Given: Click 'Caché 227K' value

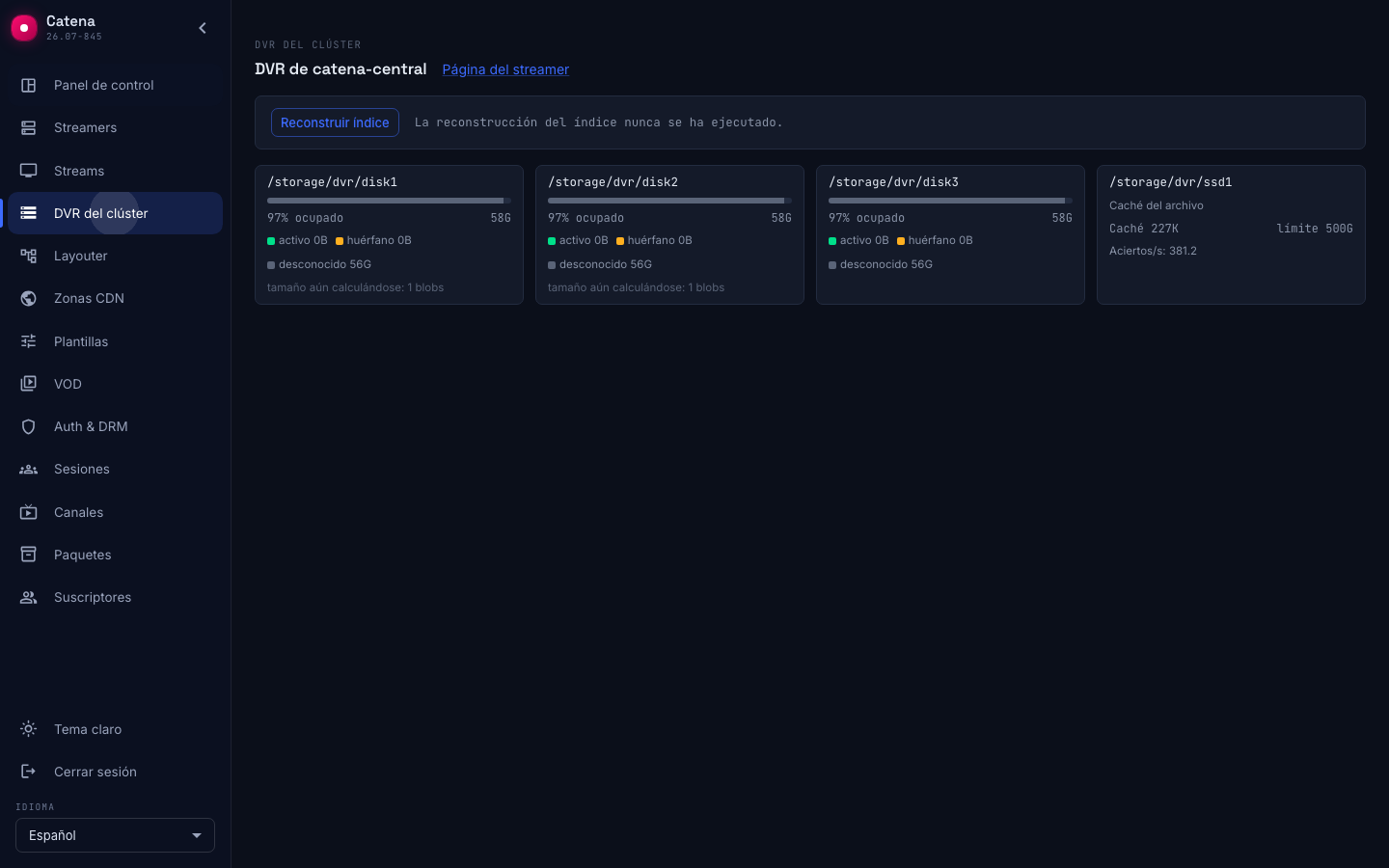Looking at the screenshot, I should 1144,229.
